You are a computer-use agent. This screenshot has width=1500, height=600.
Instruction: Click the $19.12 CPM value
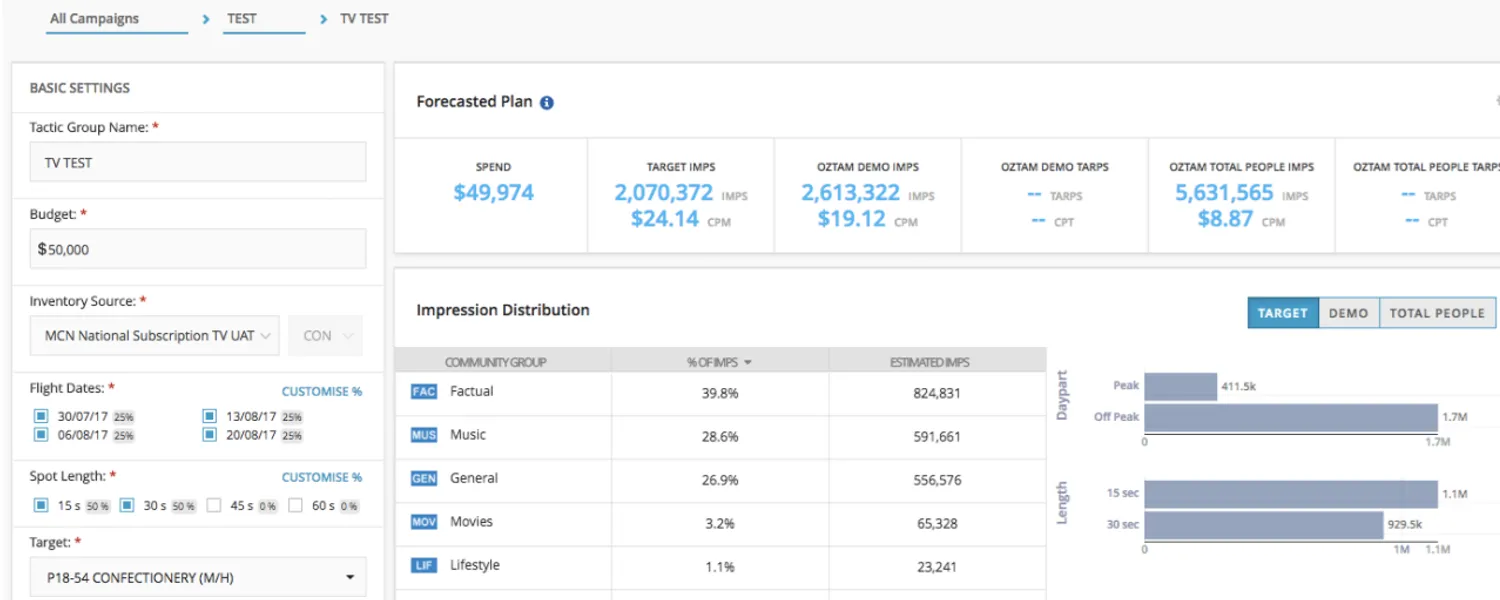[852, 219]
